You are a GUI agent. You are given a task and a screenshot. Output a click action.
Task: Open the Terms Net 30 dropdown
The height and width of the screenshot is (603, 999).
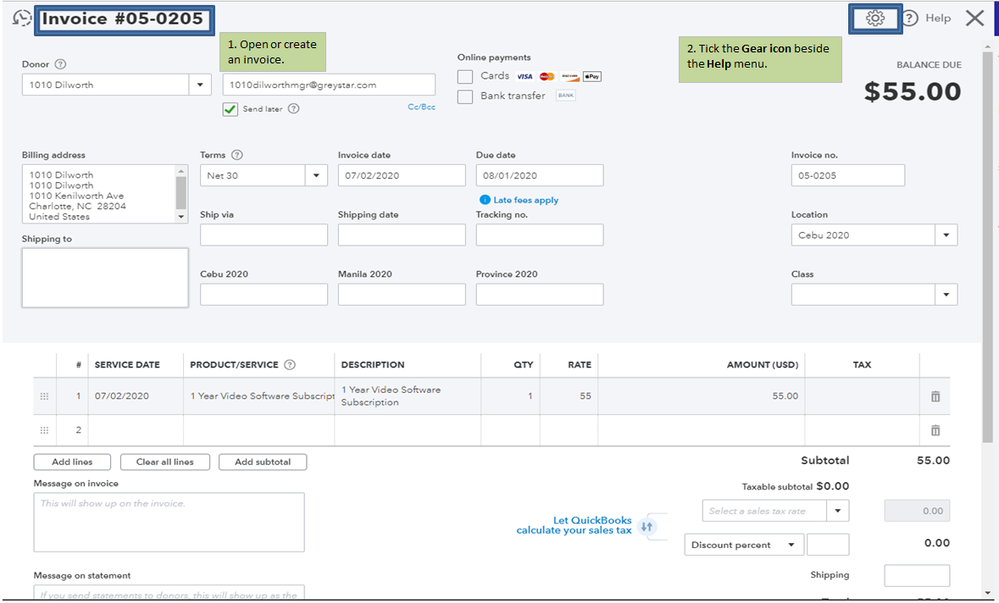pyautogui.click(x=317, y=175)
